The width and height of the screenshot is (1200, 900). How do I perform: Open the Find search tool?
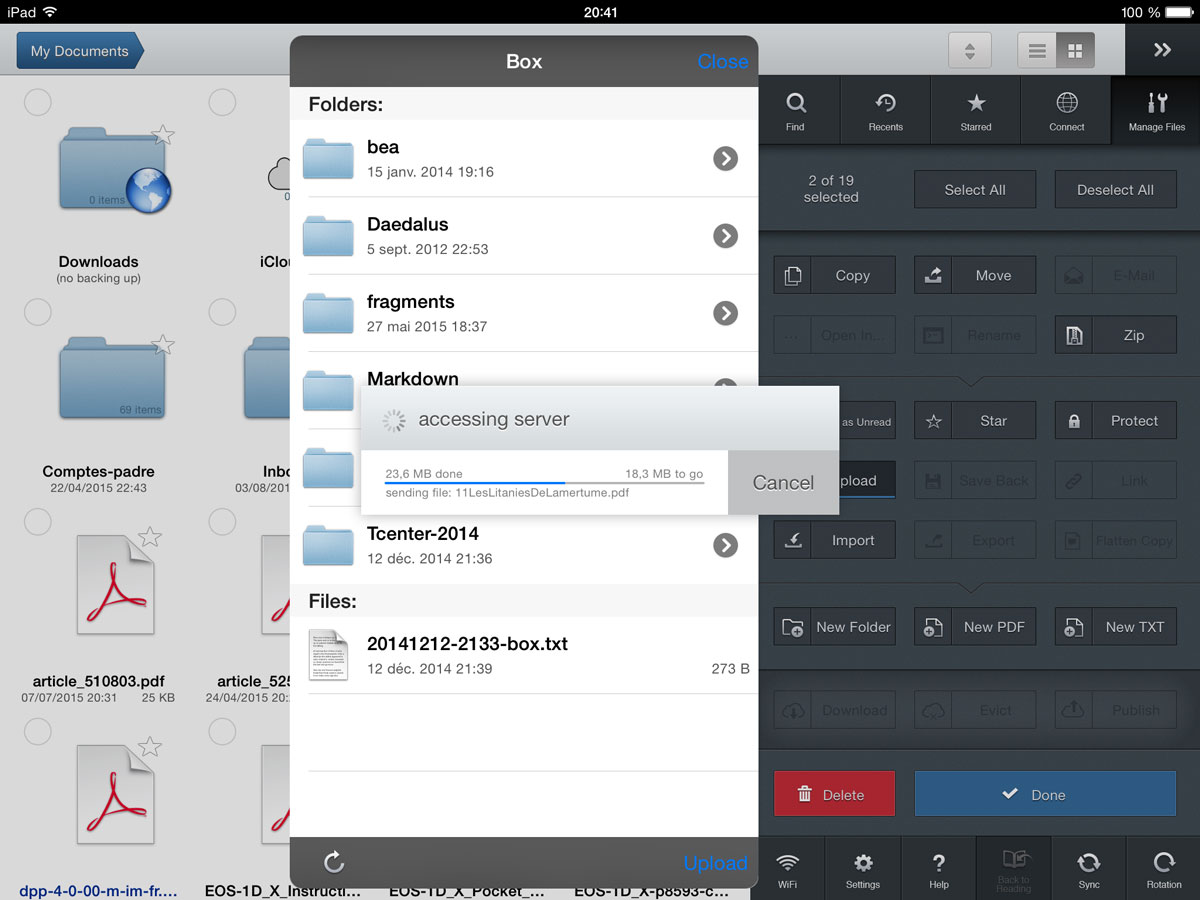coord(795,111)
